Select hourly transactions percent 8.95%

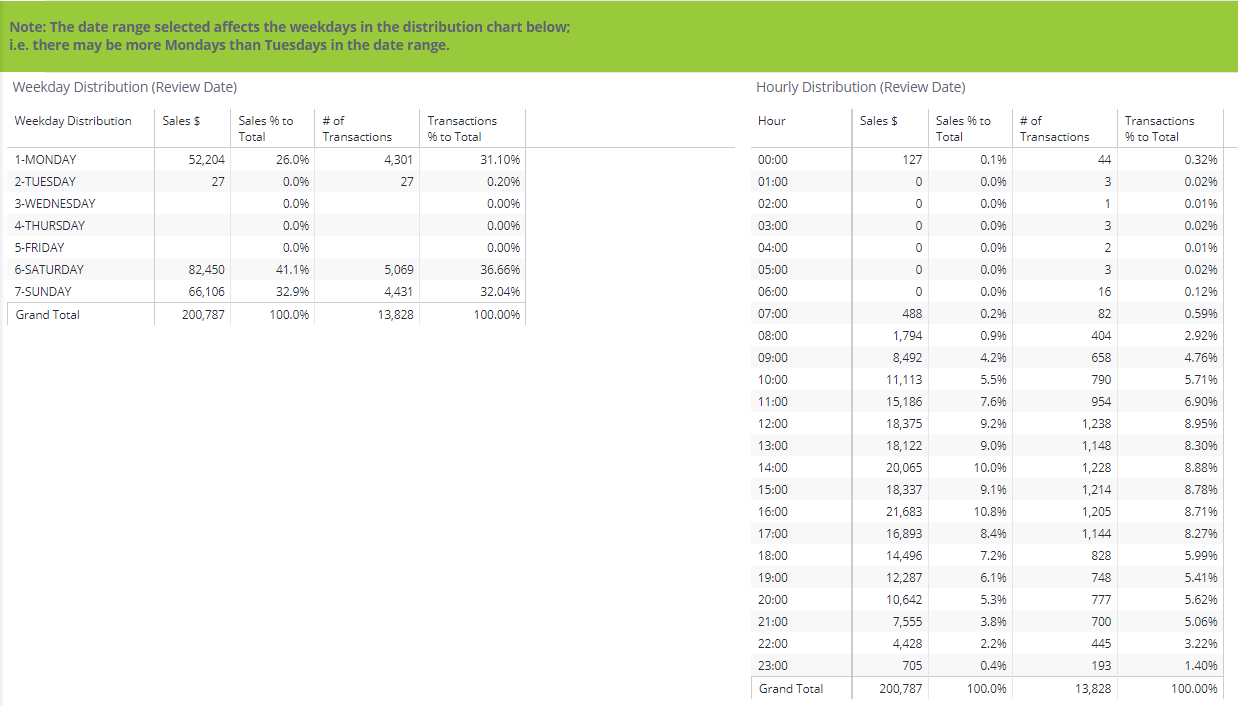coord(1200,424)
